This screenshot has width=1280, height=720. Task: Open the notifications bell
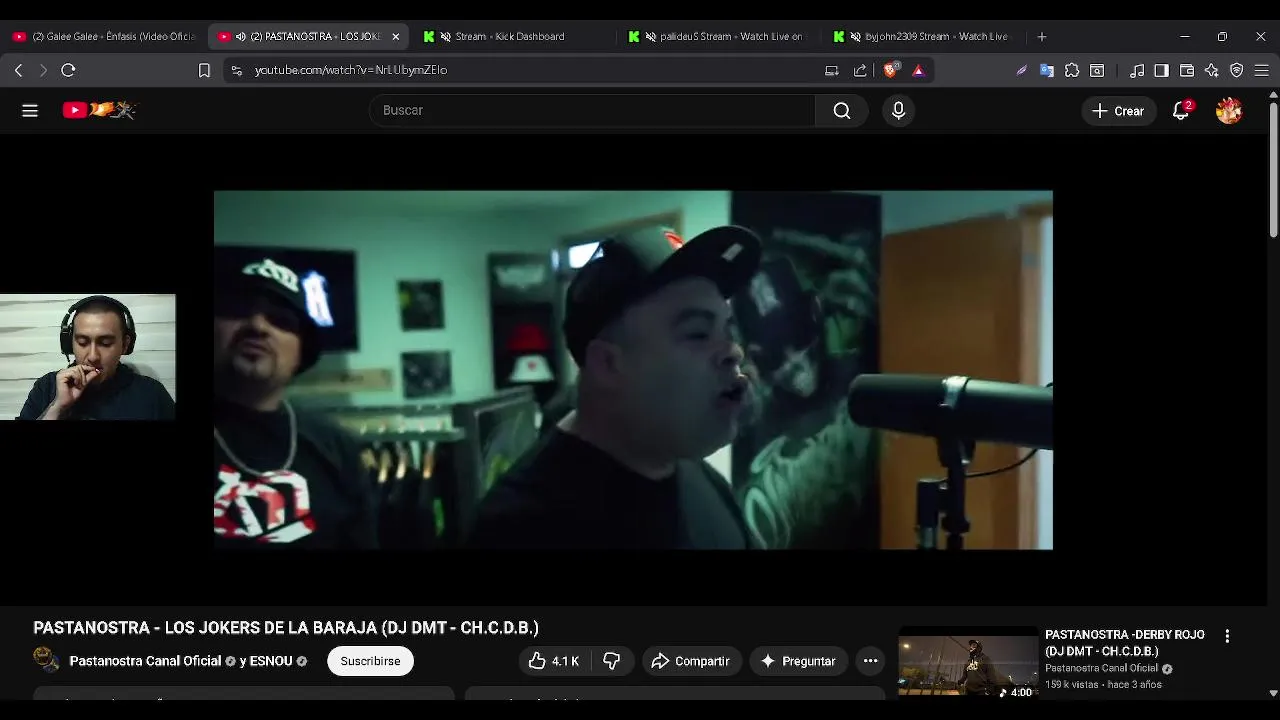(x=1181, y=111)
